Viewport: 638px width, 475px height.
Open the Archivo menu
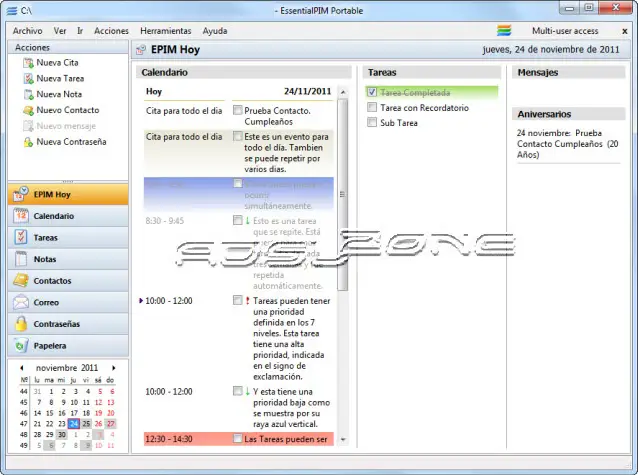coord(27,31)
